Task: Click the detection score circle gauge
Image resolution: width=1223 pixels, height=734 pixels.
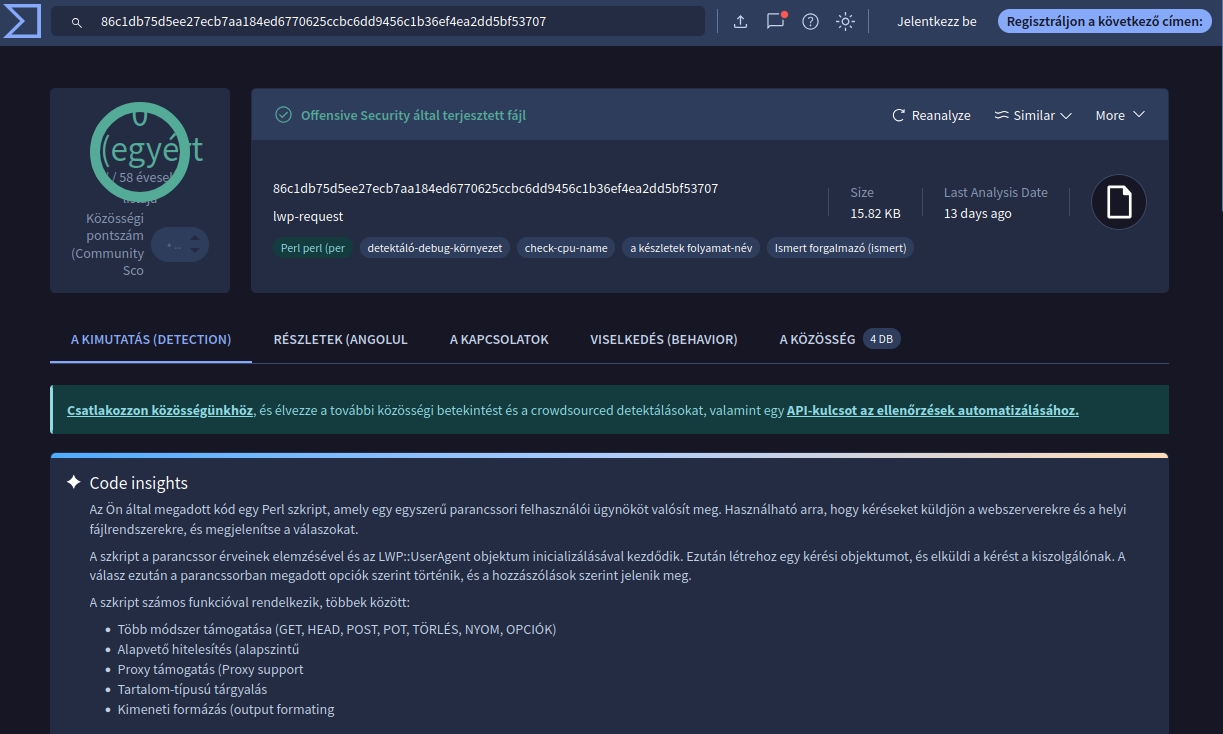Action: coord(140,148)
